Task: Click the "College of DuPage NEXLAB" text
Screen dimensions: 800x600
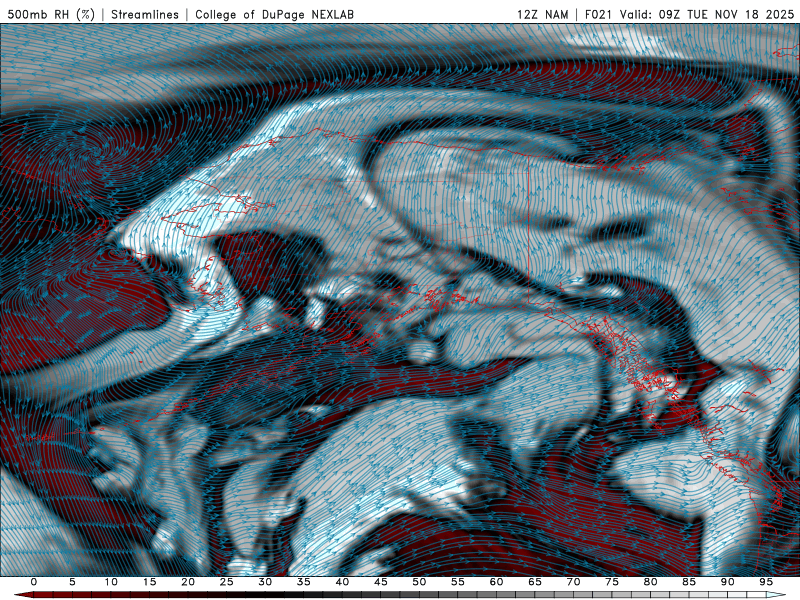Action: coord(274,14)
